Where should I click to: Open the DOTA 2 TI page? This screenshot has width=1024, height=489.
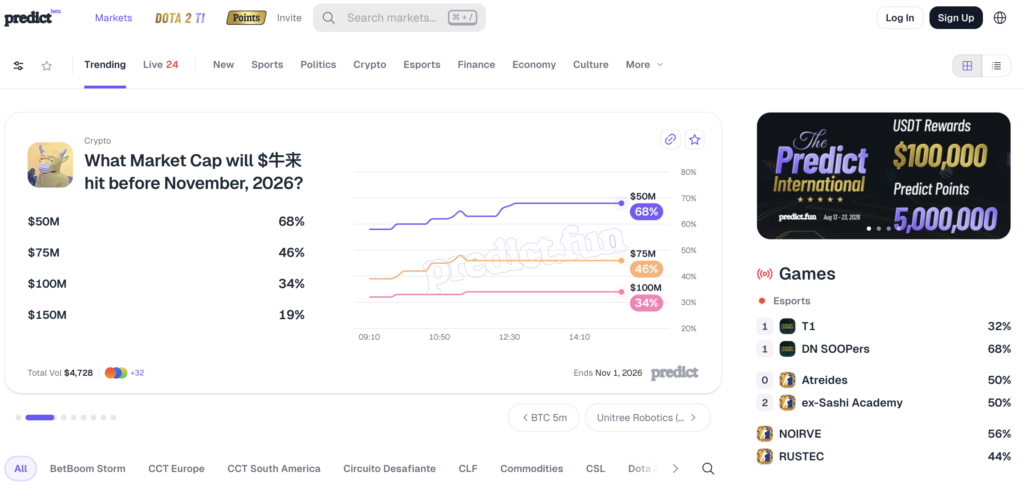pos(180,18)
